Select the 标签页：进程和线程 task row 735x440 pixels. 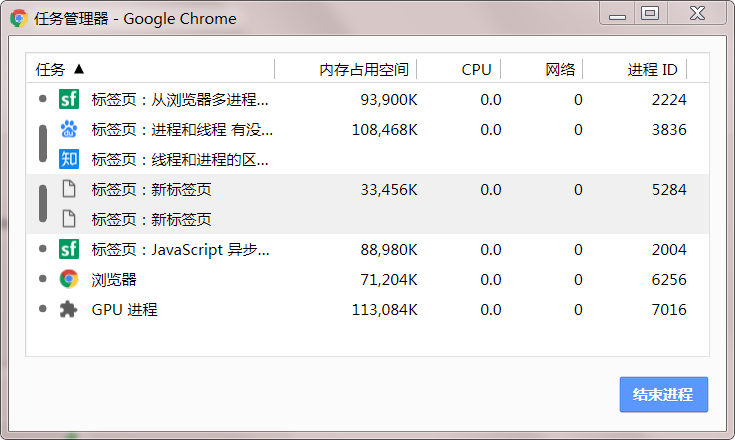point(182,129)
